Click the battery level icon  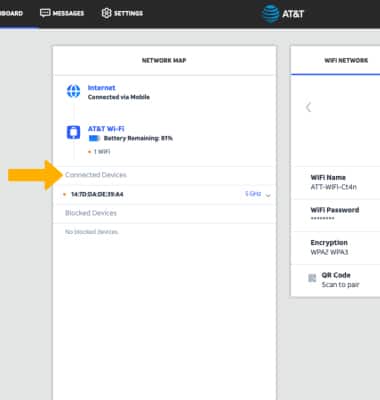(x=94, y=138)
